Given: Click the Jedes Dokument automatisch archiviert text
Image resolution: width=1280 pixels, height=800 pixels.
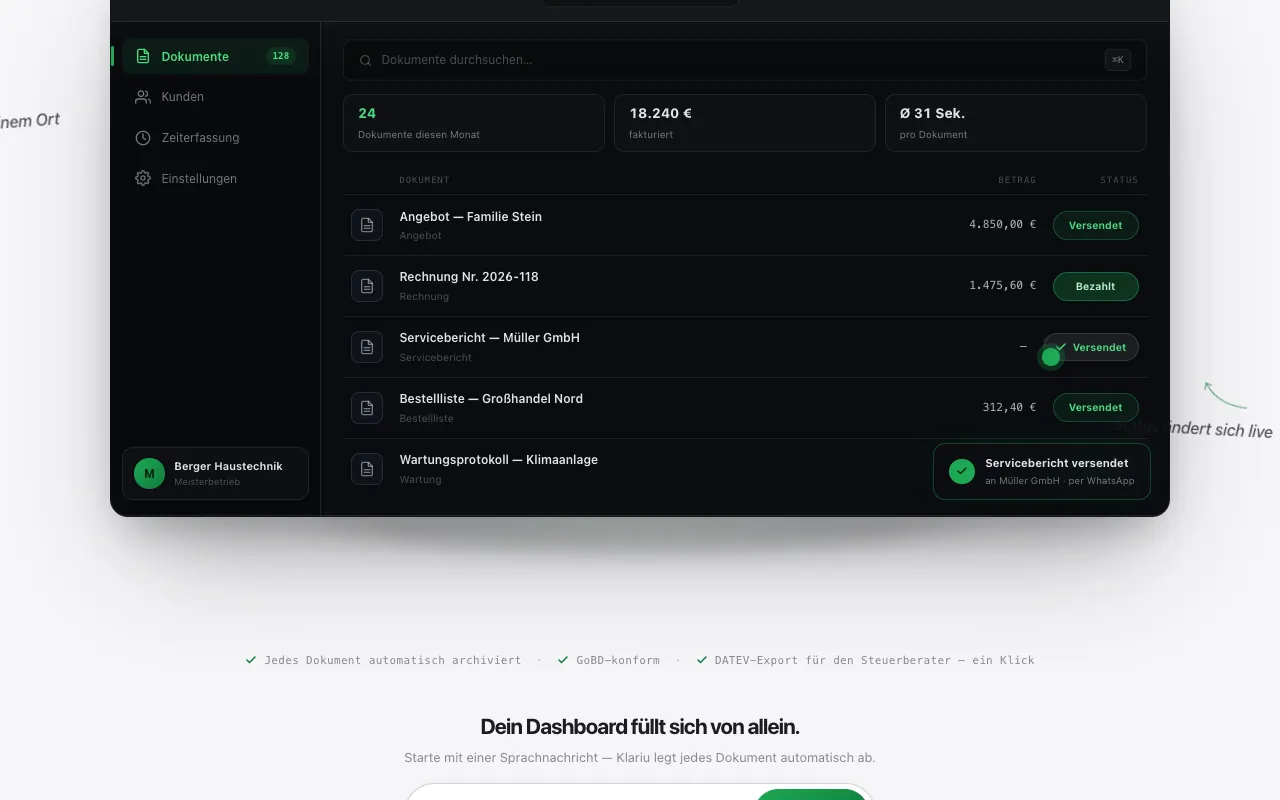Looking at the screenshot, I should coord(392,661).
